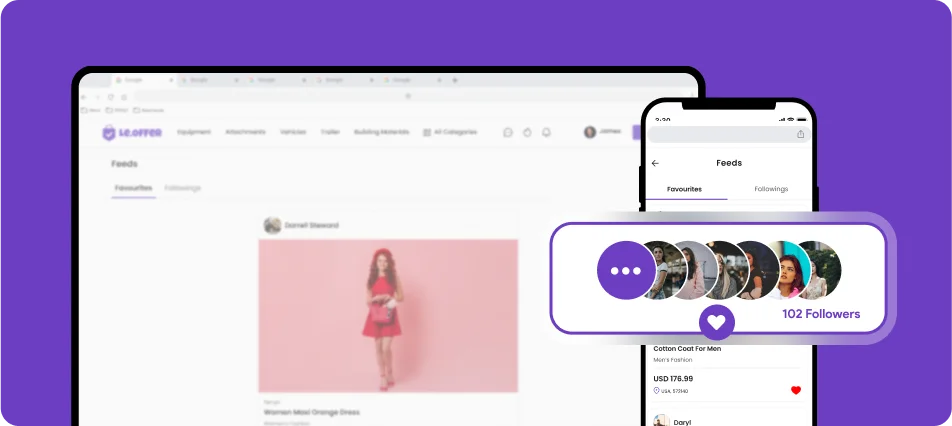The height and width of the screenshot is (426, 952).
Task: Open the Cotton Coat For Men listing
Action: [687, 349]
